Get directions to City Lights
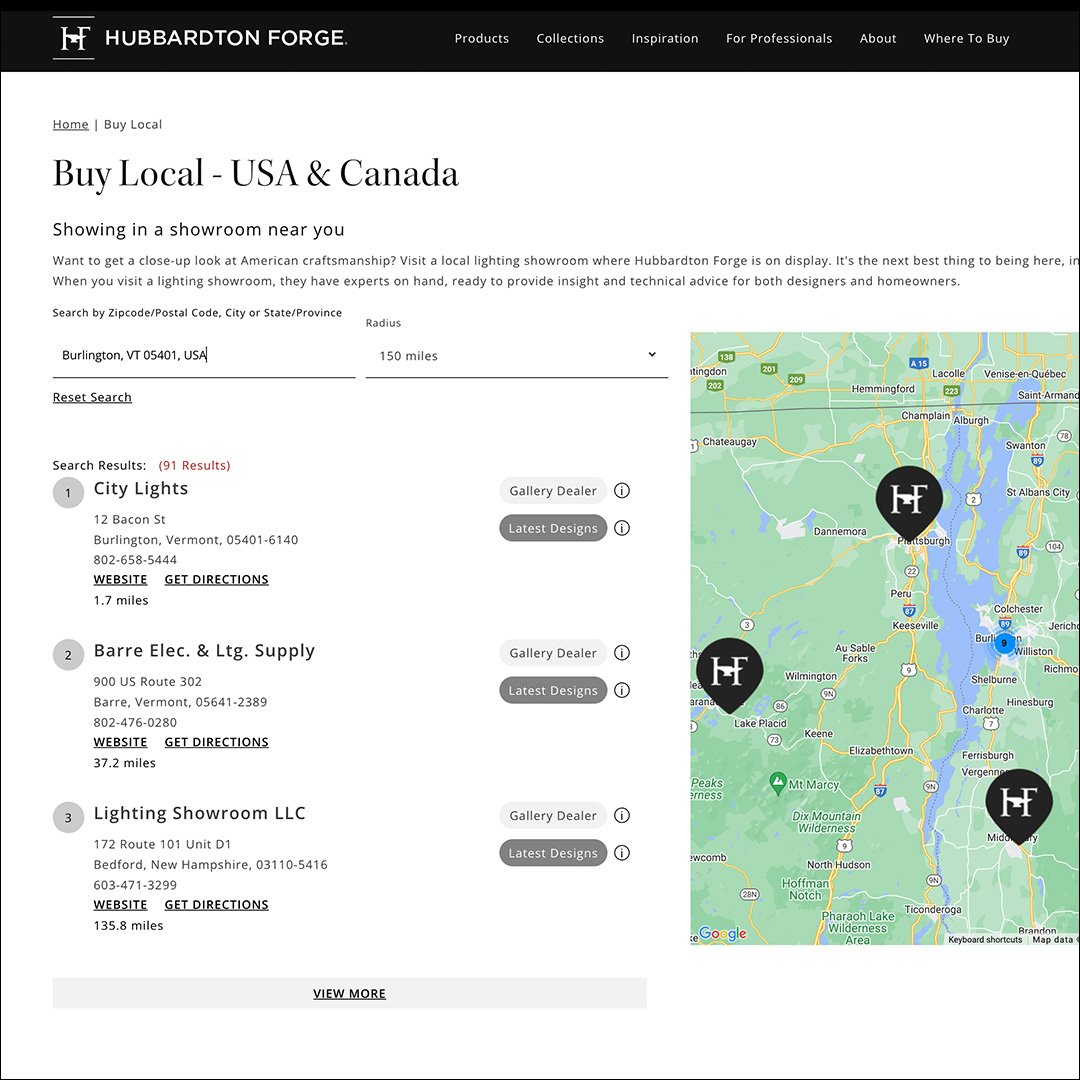 point(216,579)
